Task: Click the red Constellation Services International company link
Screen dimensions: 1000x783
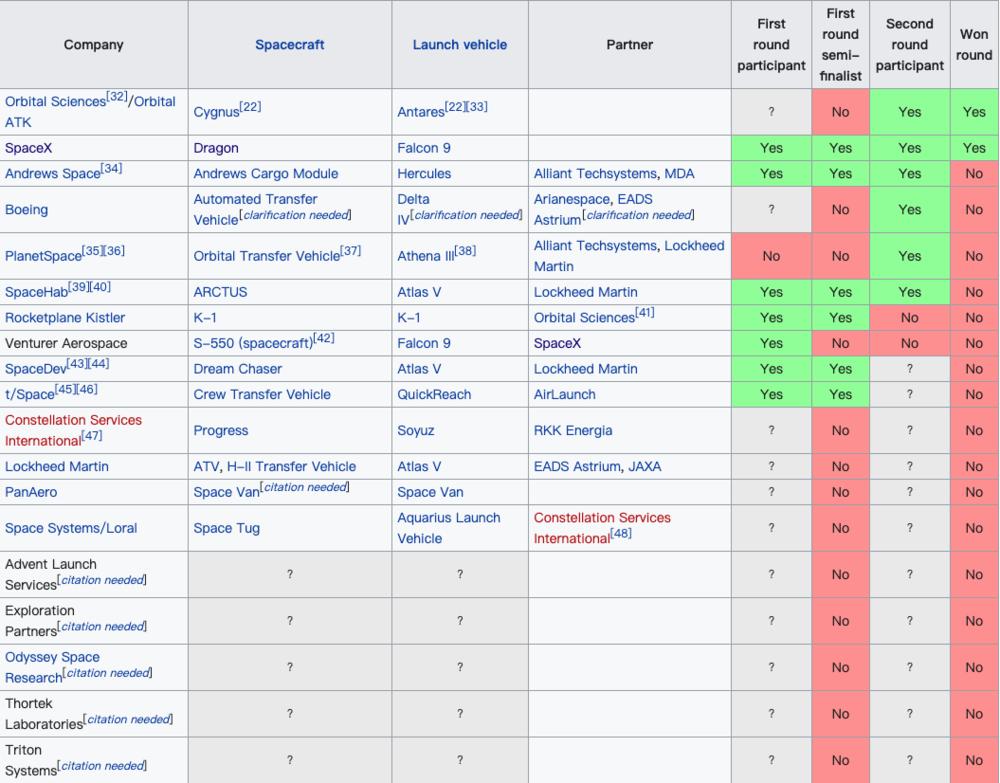Action: pos(73,420)
